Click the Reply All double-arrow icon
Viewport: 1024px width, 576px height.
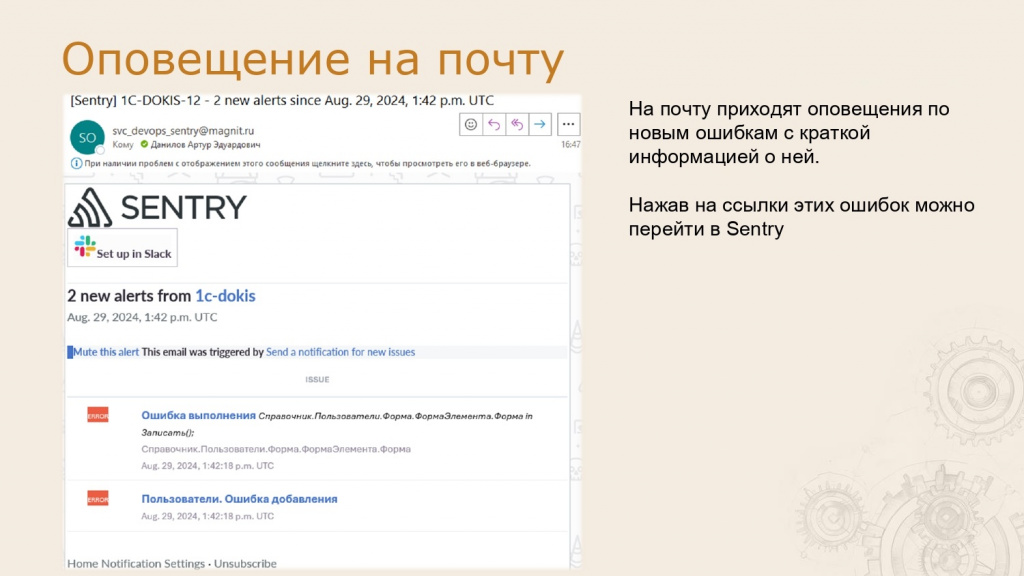coord(517,124)
